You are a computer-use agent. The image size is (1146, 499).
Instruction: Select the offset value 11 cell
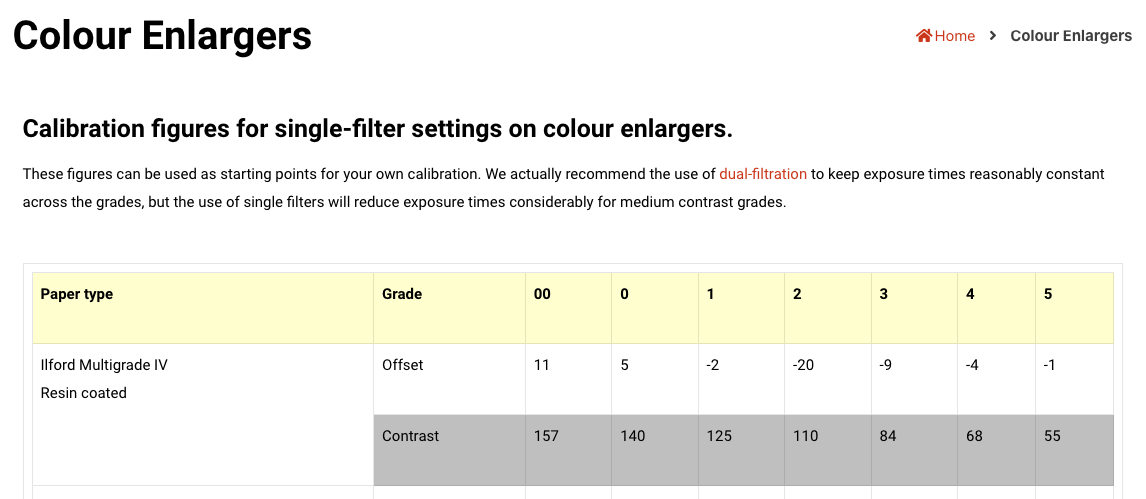[542, 365]
